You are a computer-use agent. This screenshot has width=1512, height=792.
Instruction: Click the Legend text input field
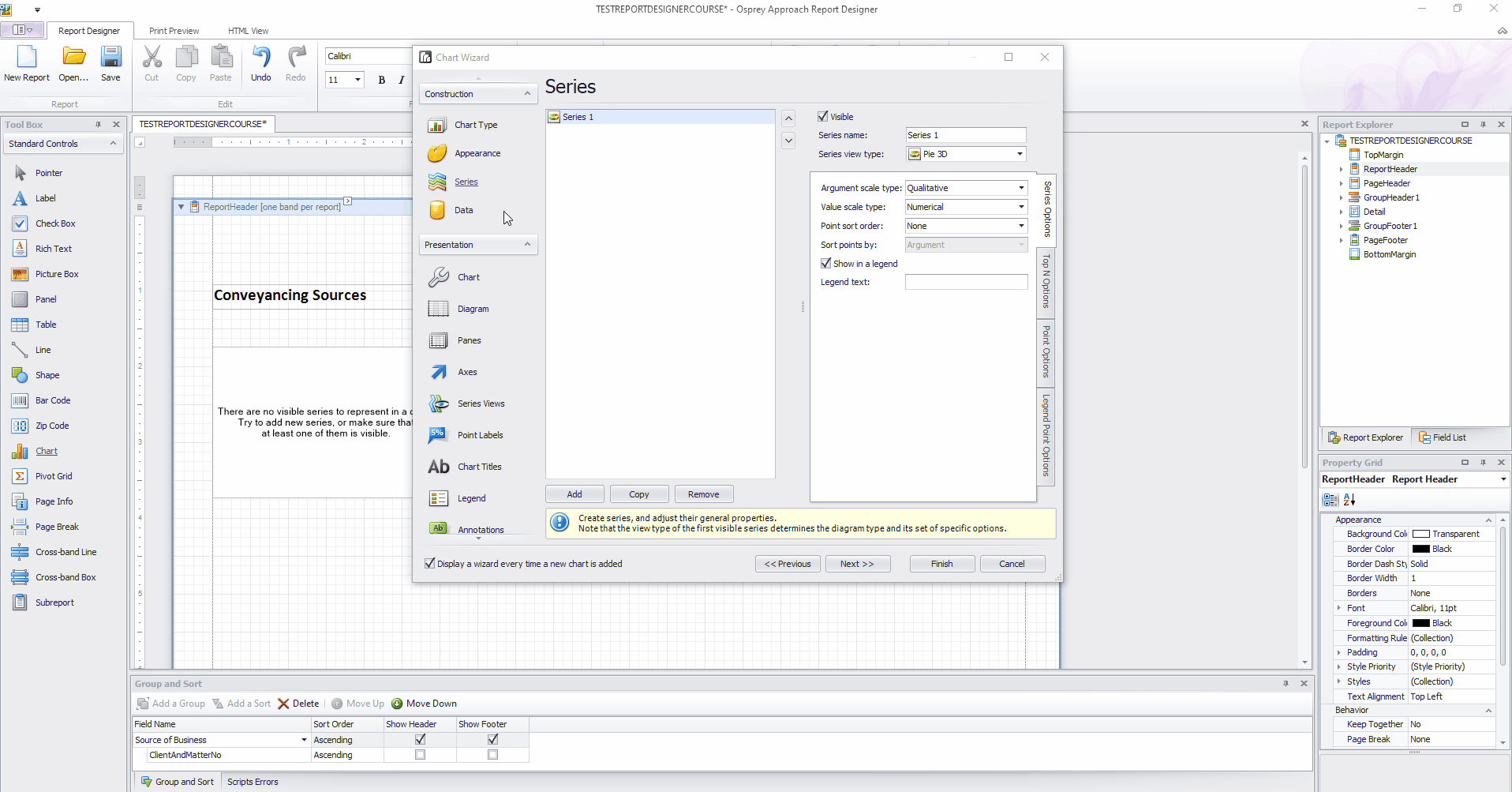[x=966, y=282]
